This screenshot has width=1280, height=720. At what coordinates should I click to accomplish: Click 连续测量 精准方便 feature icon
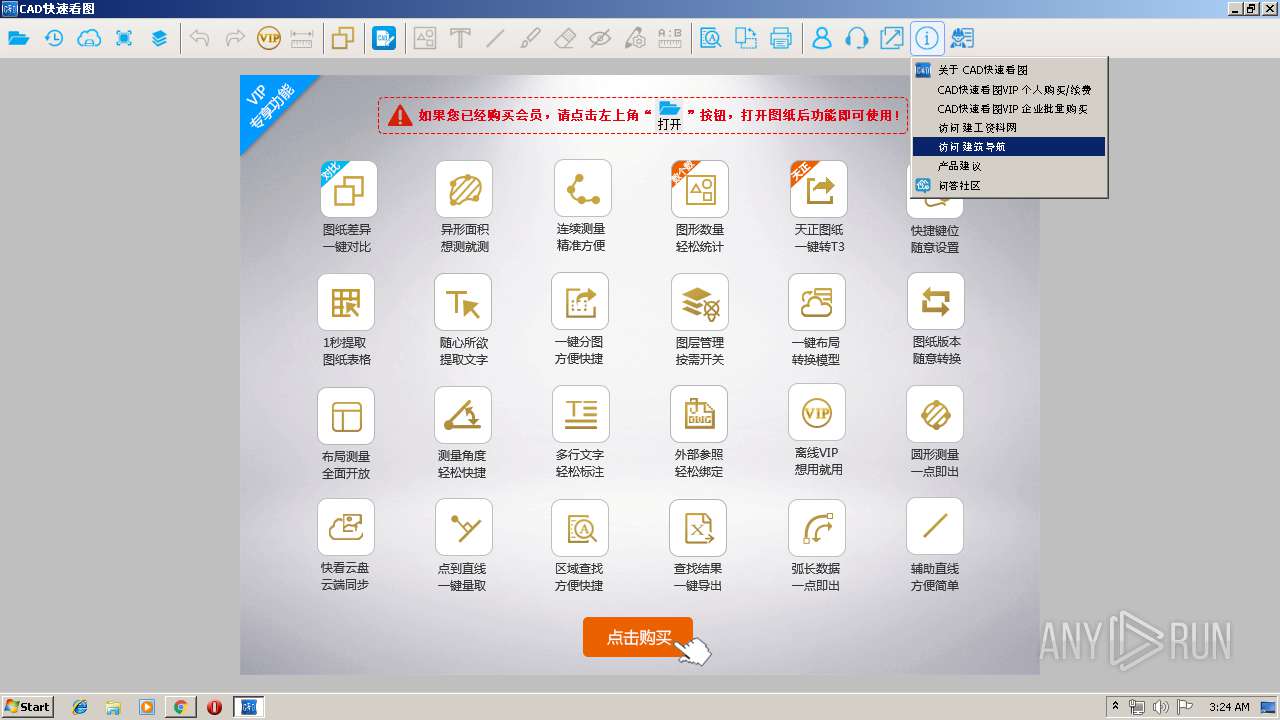pyautogui.click(x=582, y=188)
